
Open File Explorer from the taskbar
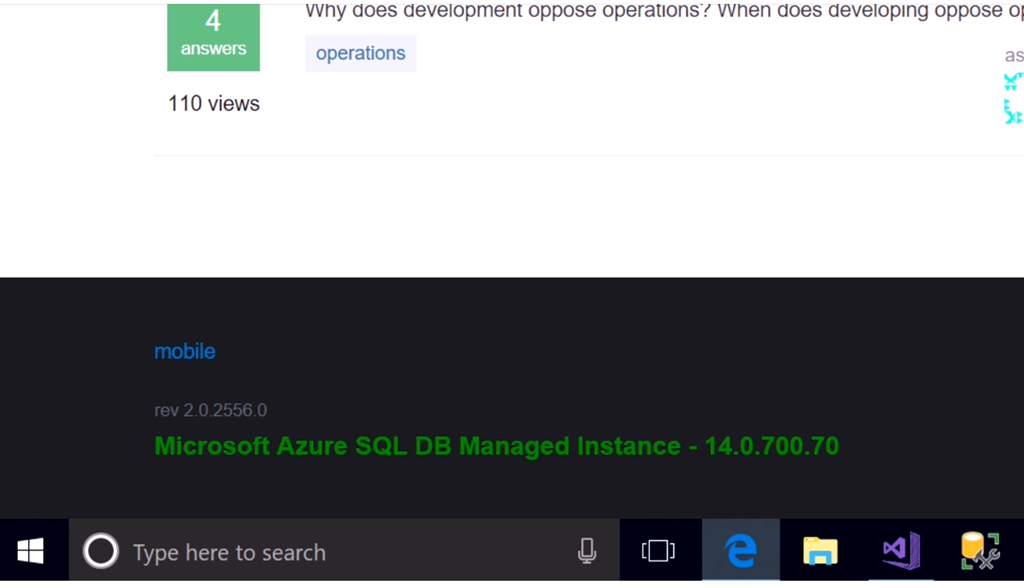pyautogui.click(x=820, y=551)
